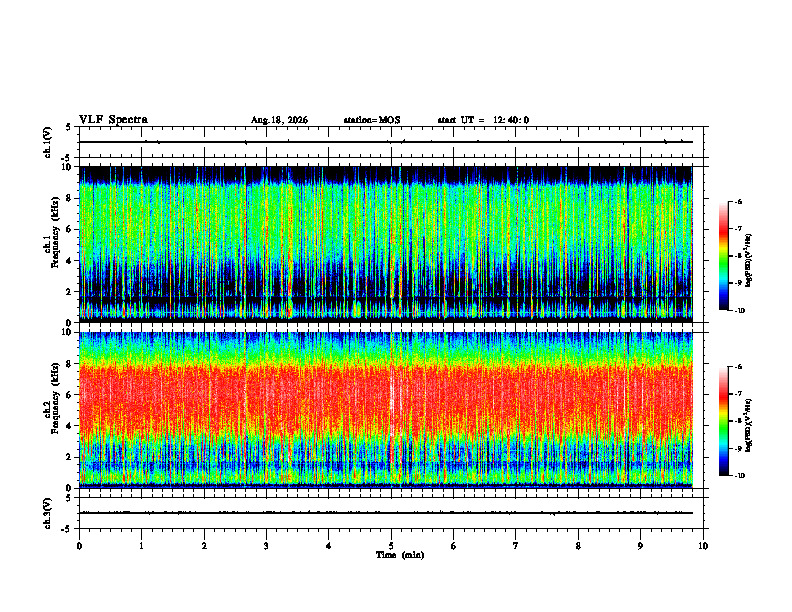792x612 pixels.
Task: Click the ch.2 color bar label "-10"
Action: click(739, 476)
